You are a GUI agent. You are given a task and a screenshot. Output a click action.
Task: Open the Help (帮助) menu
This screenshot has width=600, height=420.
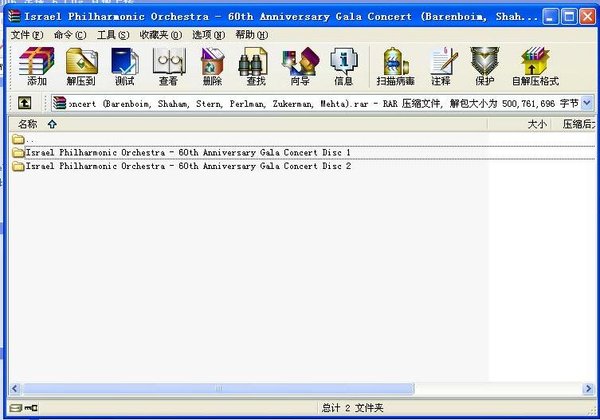[251, 35]
